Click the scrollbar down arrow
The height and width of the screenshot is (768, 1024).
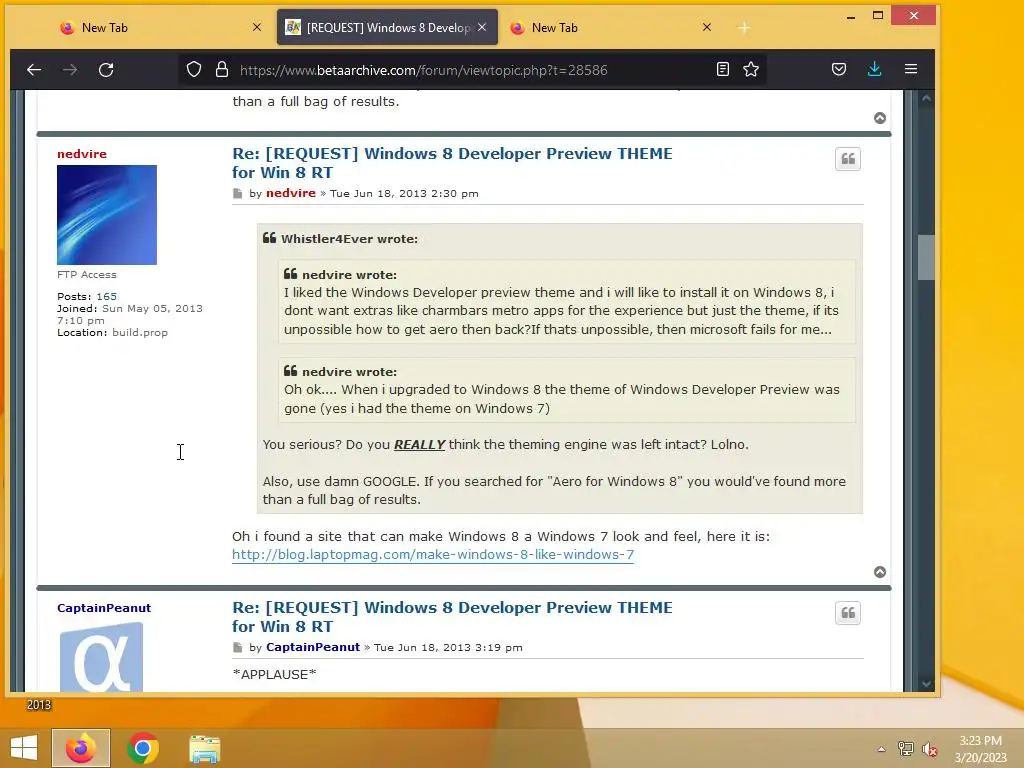coord(926,684)
